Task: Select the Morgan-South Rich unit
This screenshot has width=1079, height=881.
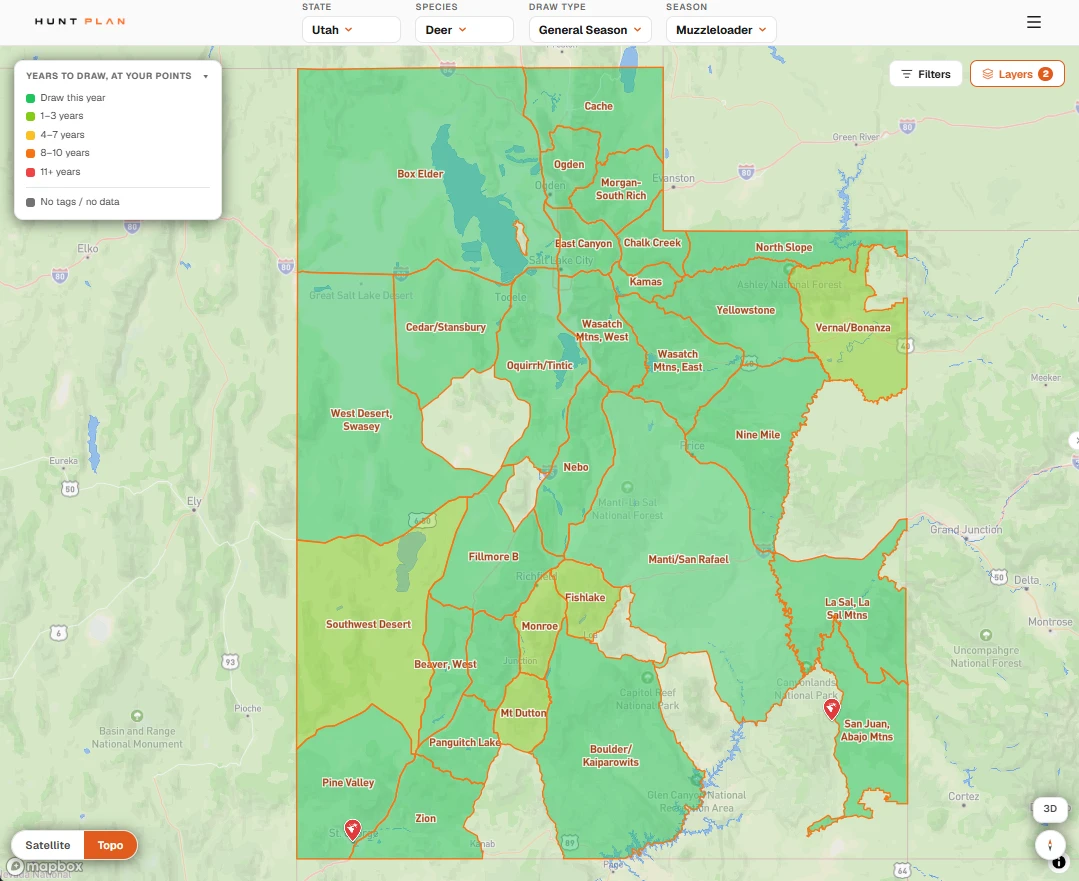Action: tap(621, 189)
